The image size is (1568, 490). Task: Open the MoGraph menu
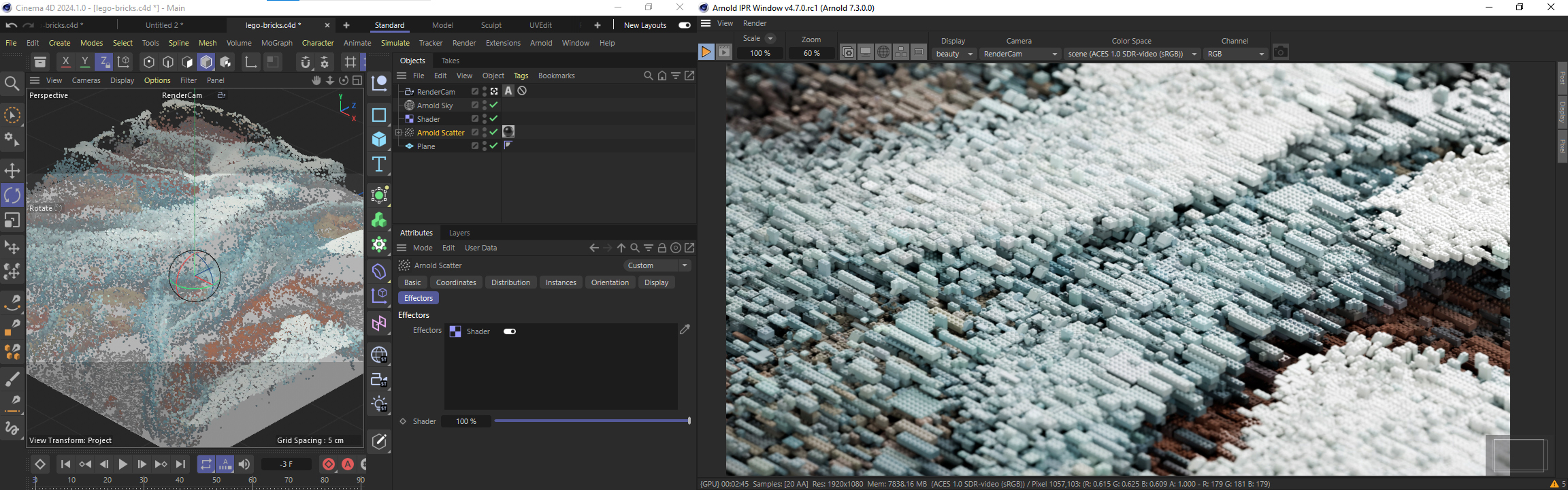click(x=276, y=43)
